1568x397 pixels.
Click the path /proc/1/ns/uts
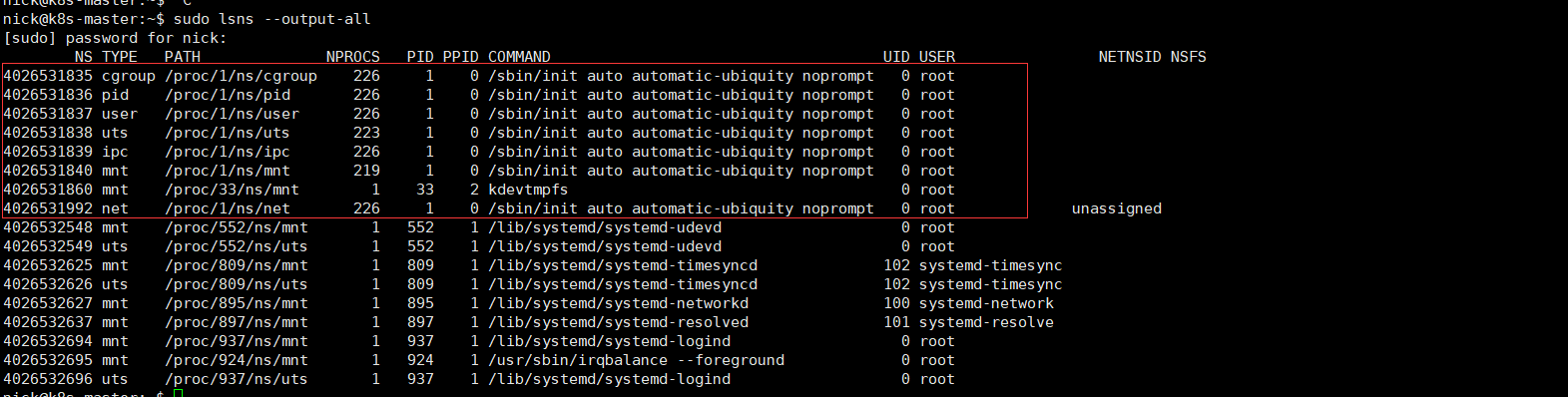point(228,133)
